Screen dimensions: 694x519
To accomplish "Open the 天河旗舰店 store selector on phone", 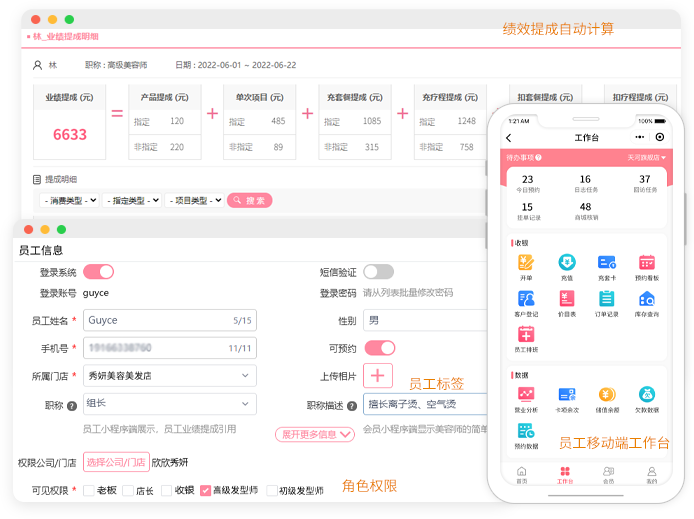I will tap(646, 158).
